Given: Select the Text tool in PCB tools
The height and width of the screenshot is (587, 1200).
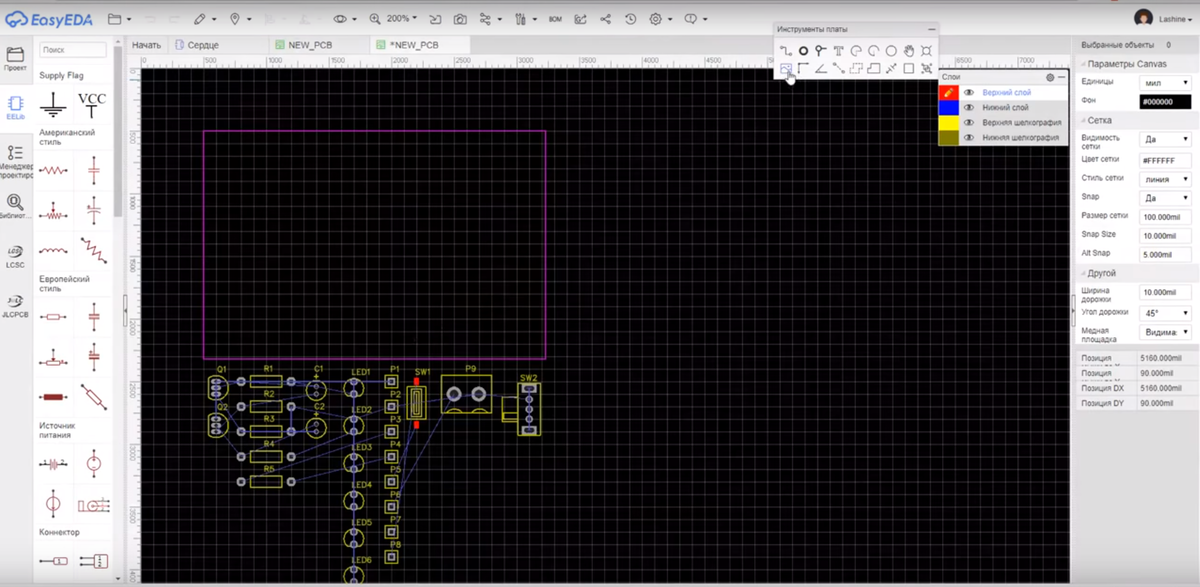Looking at the screenshot, I should (838, 51).
